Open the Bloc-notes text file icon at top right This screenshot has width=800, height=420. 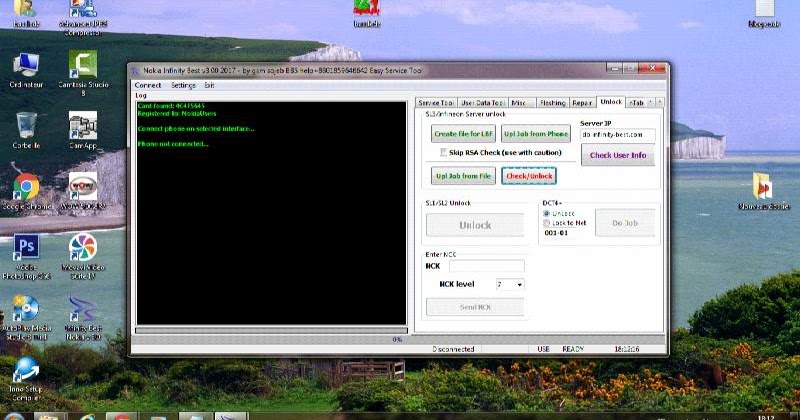click(764, 14)
